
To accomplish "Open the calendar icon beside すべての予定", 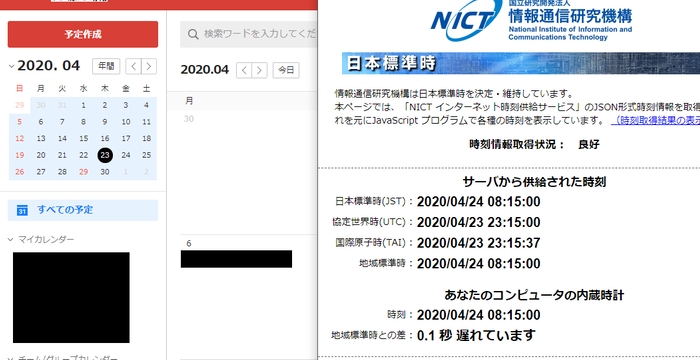I will point(22,210).
